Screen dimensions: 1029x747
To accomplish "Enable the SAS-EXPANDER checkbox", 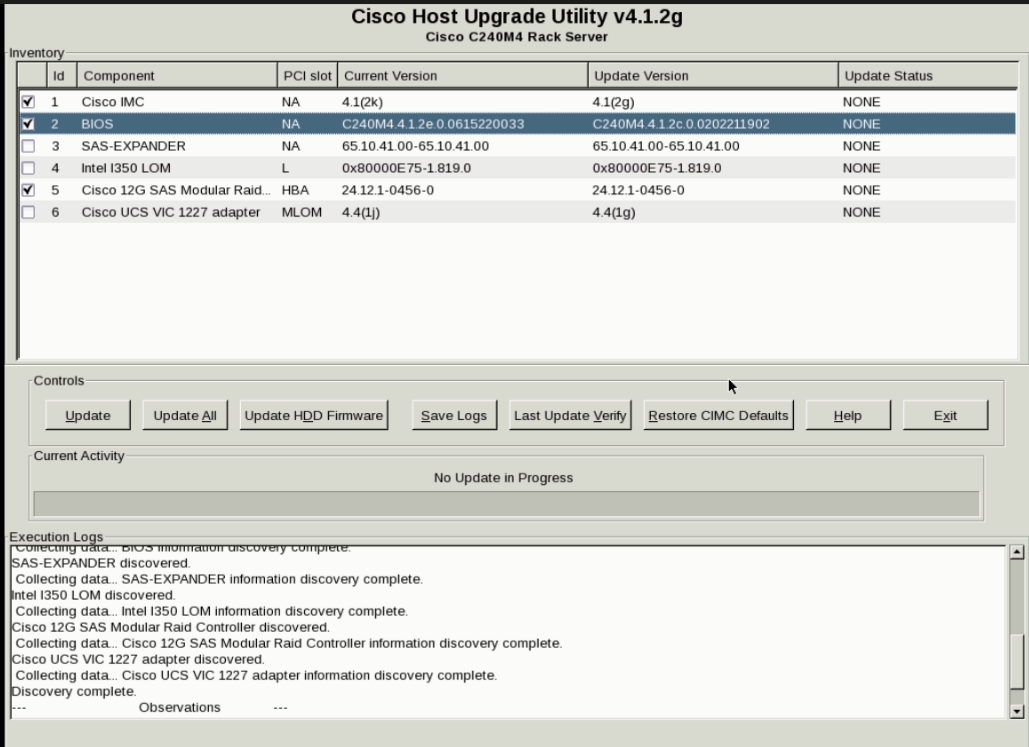I will coord(28,145).
